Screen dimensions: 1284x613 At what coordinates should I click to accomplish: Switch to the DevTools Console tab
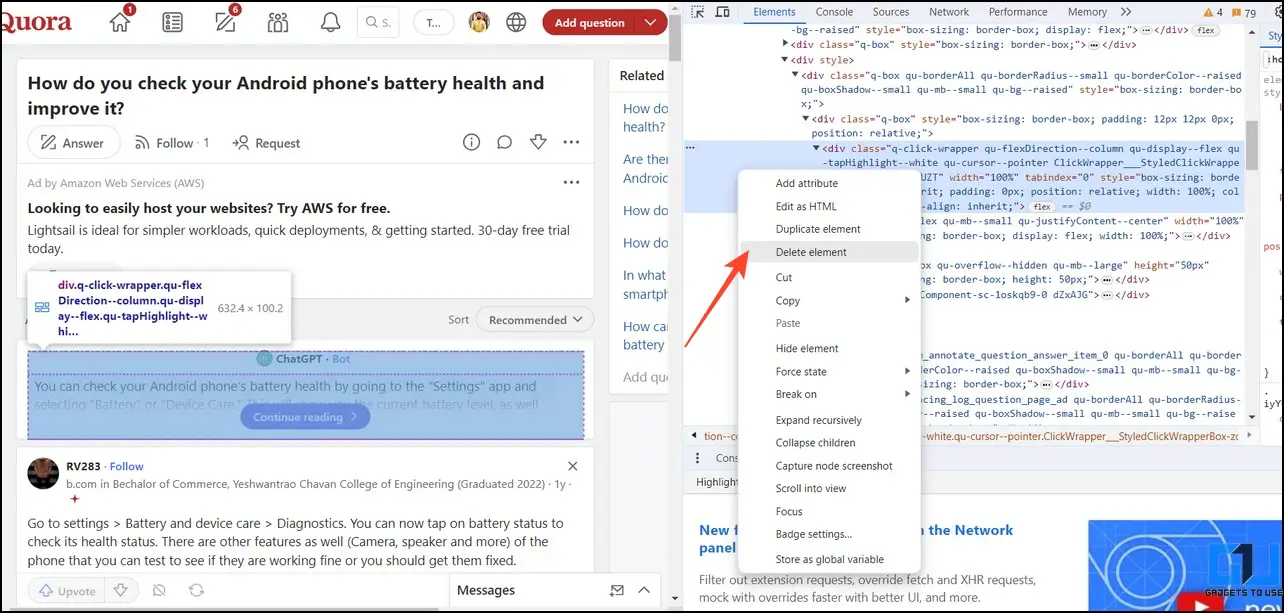(x=834, y=12)
